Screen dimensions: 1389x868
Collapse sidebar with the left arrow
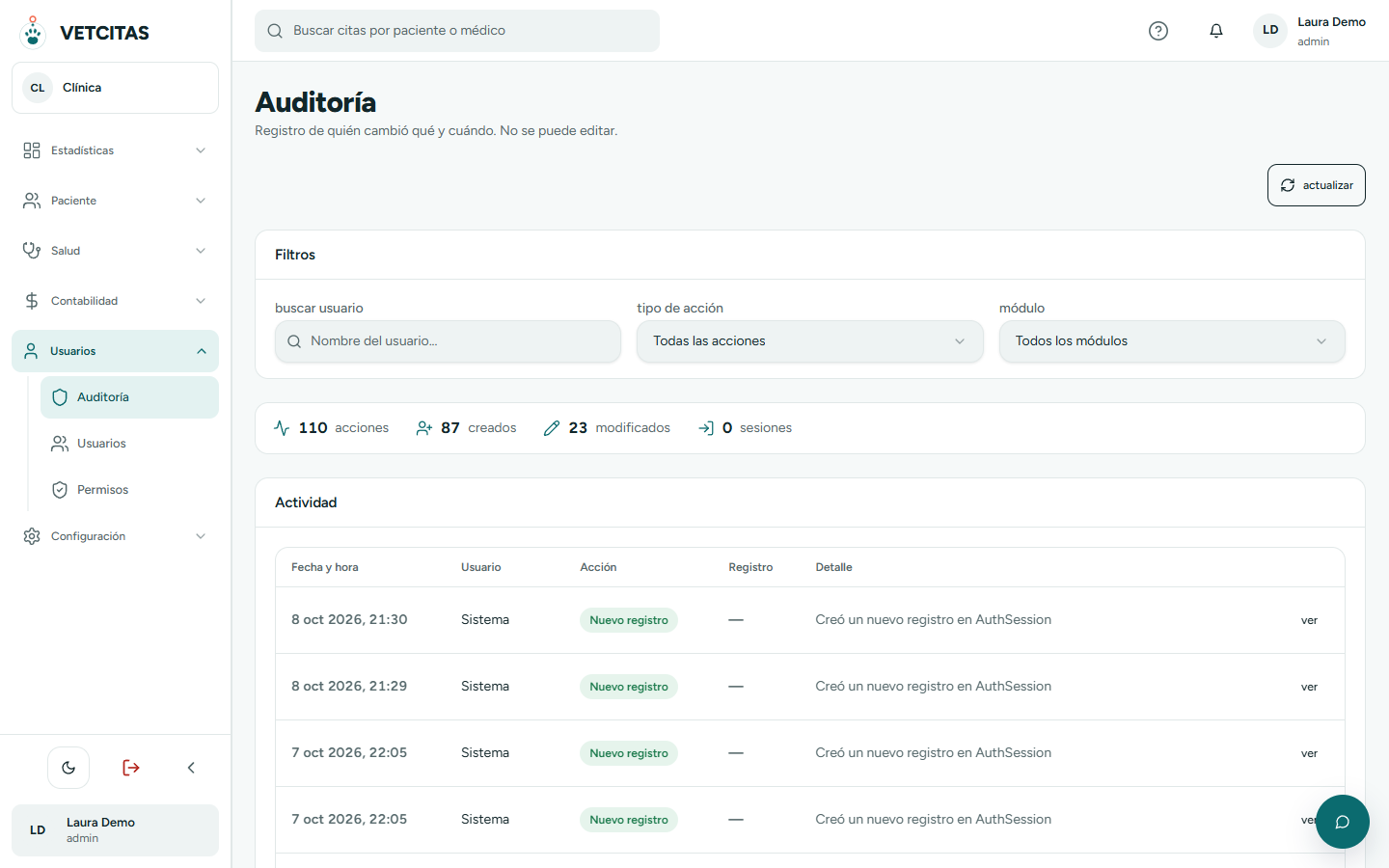191,768
